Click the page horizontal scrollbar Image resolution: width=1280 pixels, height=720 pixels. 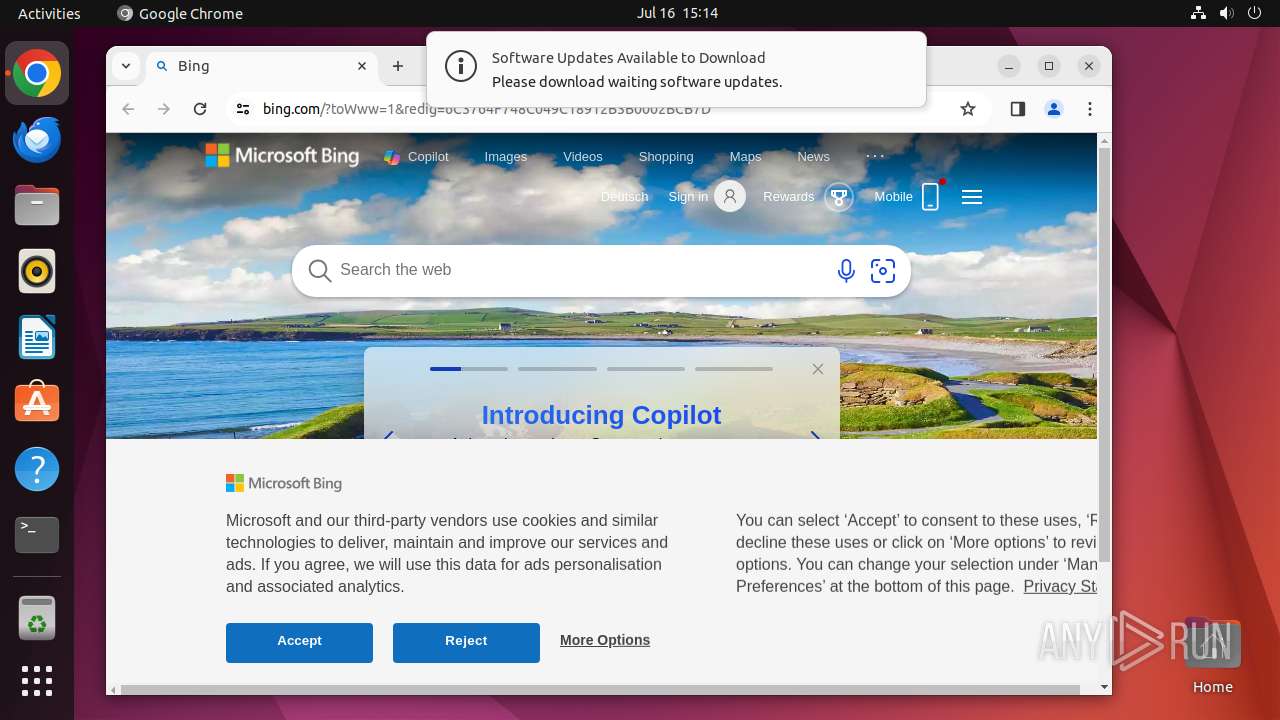[600, 689]
